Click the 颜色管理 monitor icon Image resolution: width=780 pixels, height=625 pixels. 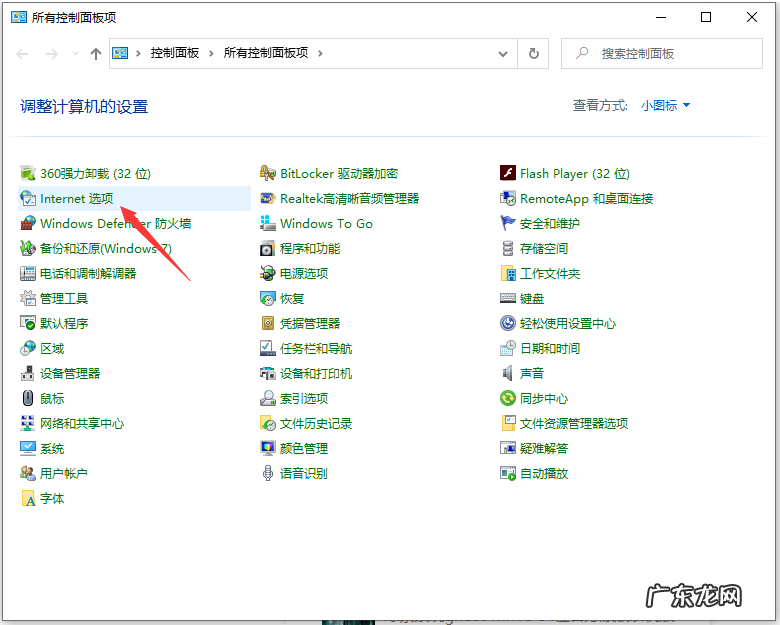click(x=268, y=448)
